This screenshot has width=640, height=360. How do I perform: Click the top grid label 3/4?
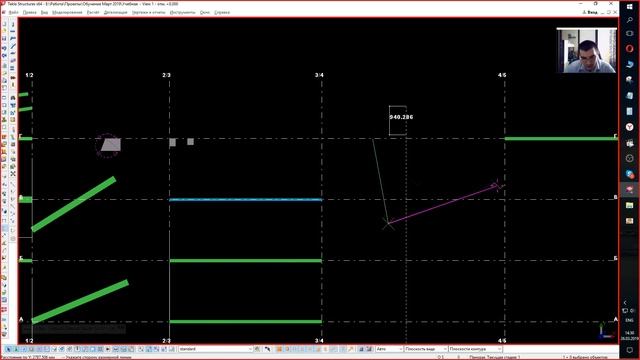[x=319, y=75]
